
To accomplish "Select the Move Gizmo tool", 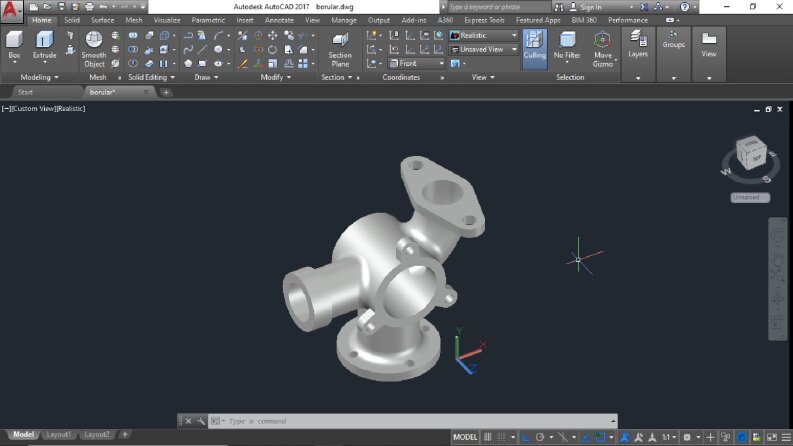I will pos(603,49).
